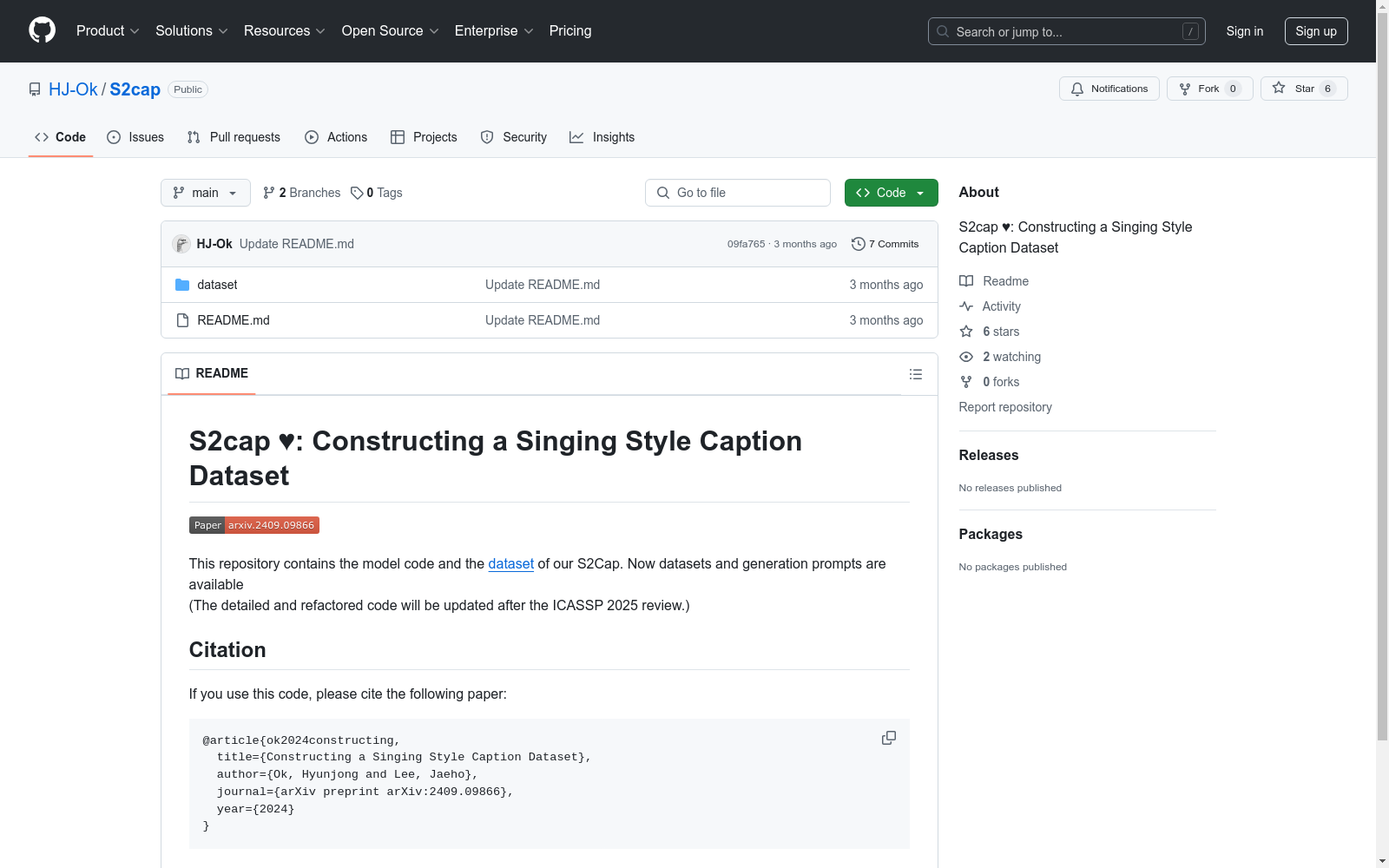1389x868 pixels.
Task: Open commit history clock icon
Action: pos(859,244)
